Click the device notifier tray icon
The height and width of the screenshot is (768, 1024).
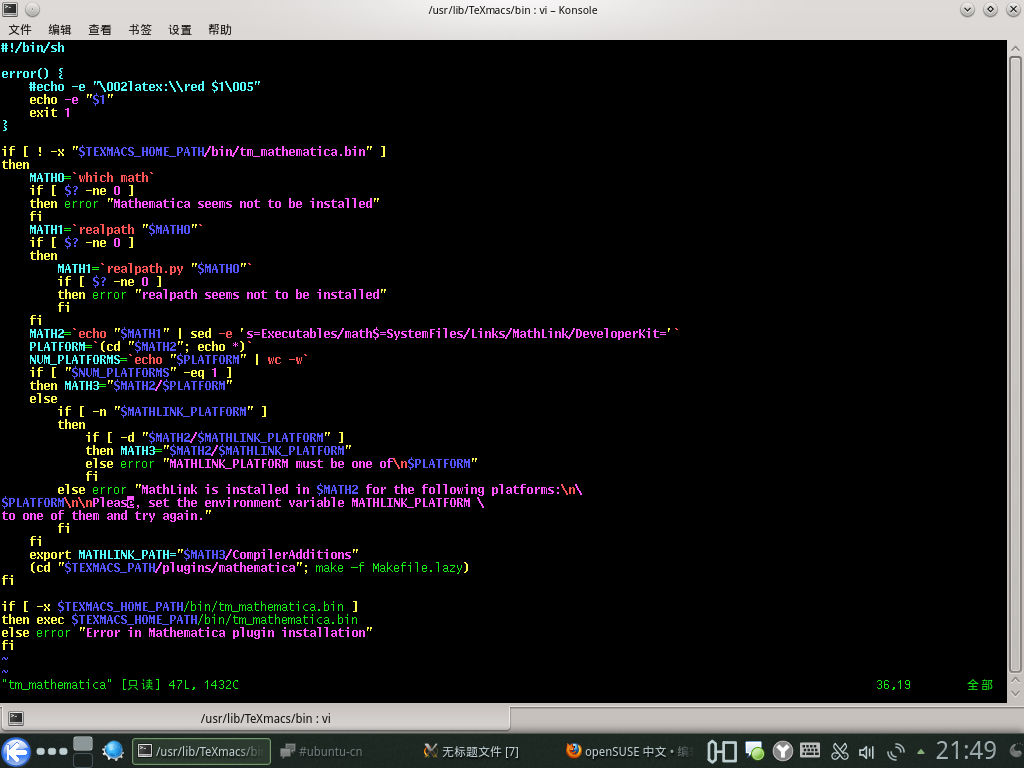click(722, 752)
